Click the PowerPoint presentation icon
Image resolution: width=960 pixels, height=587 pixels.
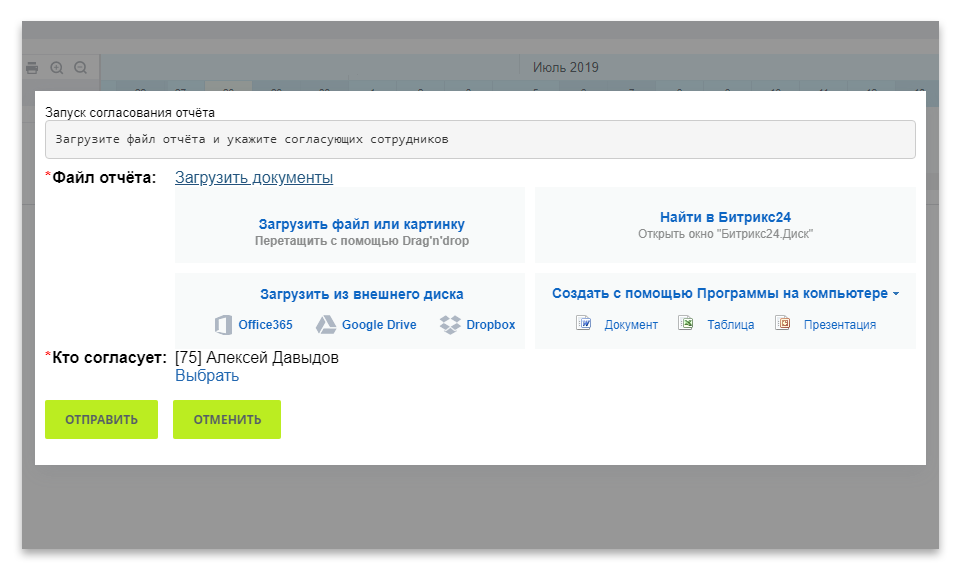click(x=782, y=323)
